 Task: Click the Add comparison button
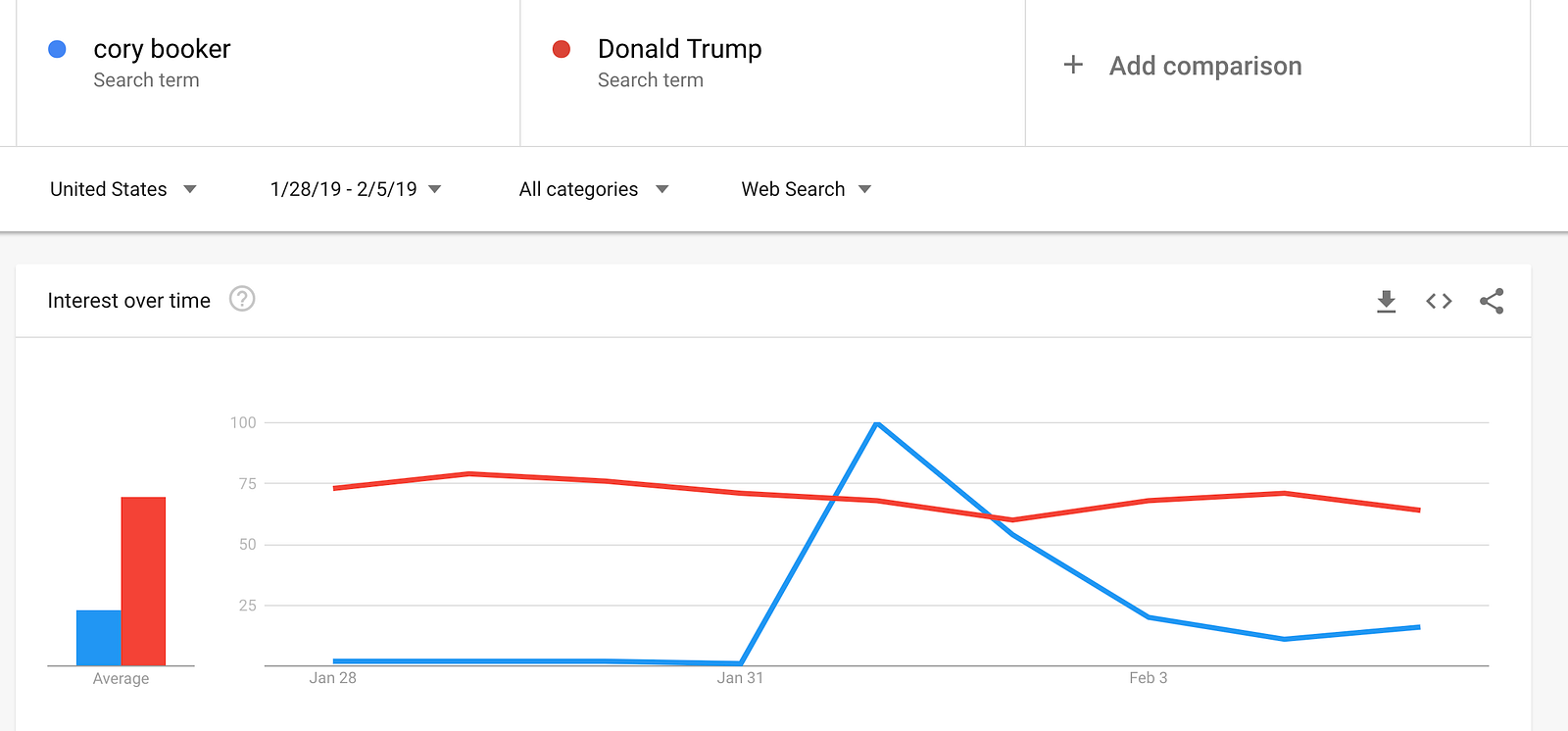tap(1204, 66)
